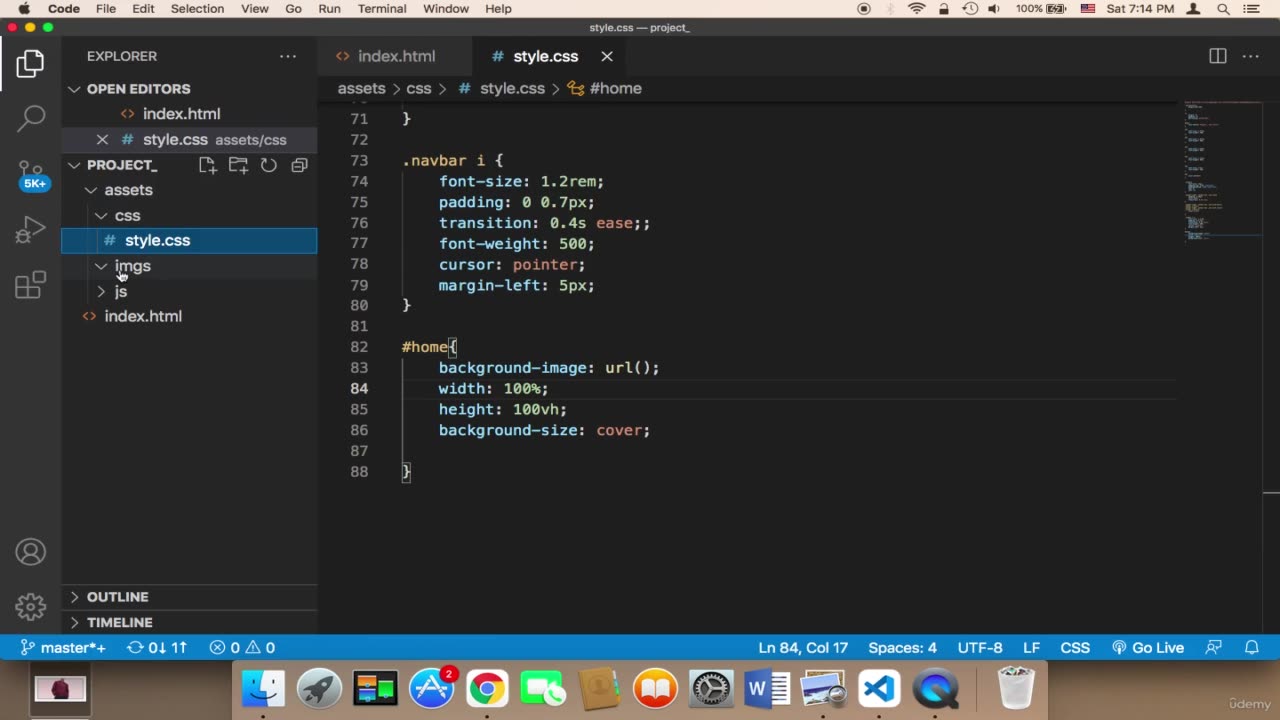
Task: Open Finder from the dock
Action: 264,689
